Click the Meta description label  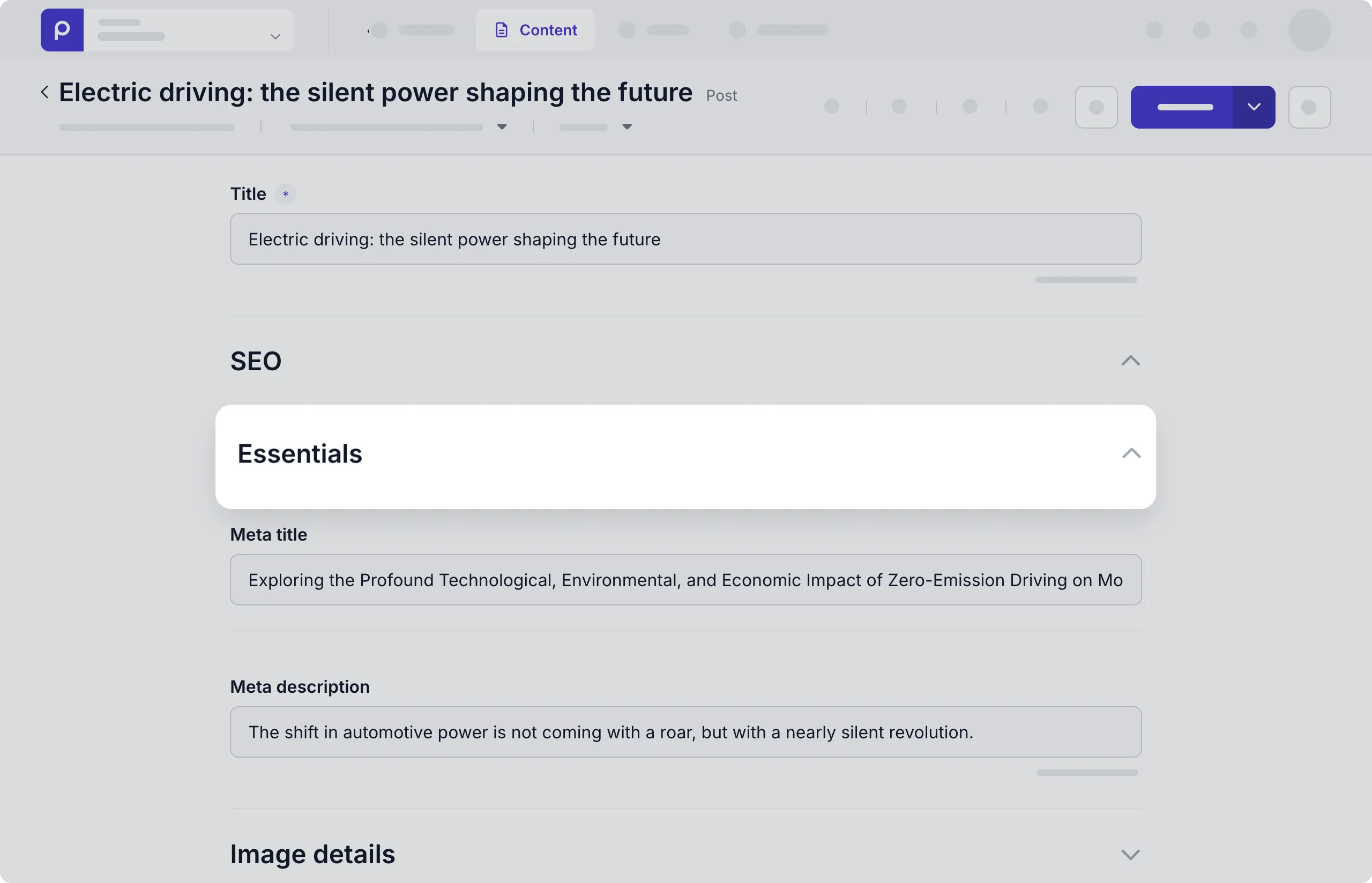coord(300,686)
